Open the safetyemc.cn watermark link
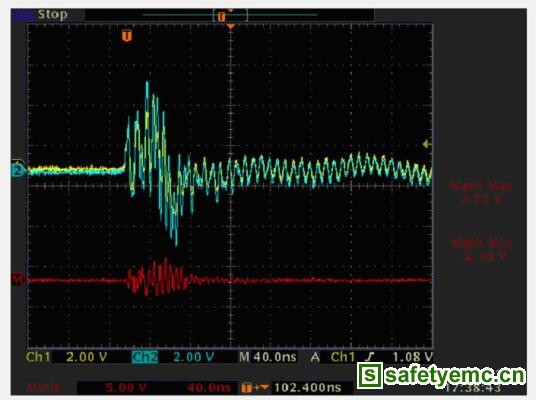 (x=455, y=375)
